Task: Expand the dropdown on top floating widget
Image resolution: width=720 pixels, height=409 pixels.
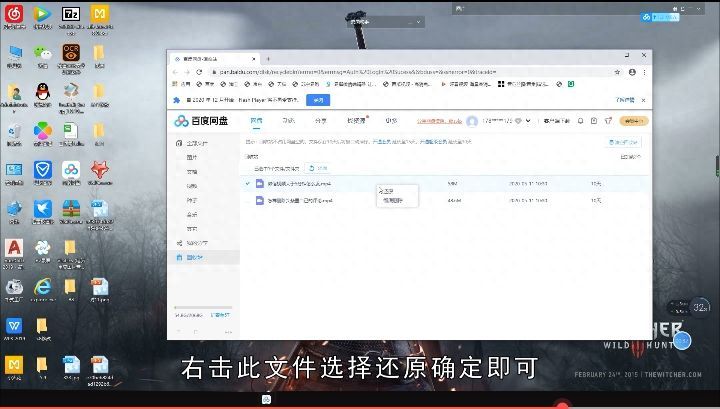Action: (418, 22)
